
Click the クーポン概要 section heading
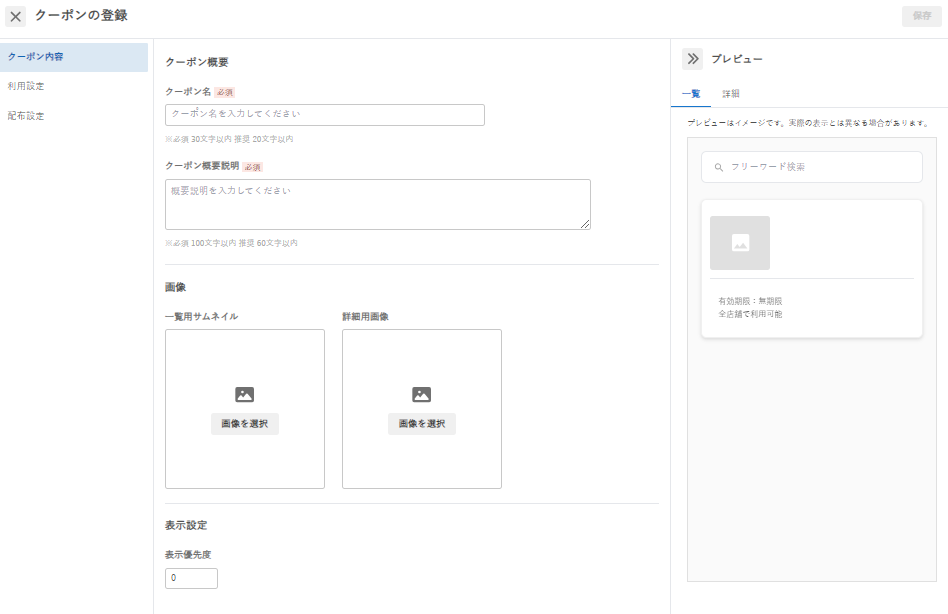pyautogui.click(x=196, y=62)
